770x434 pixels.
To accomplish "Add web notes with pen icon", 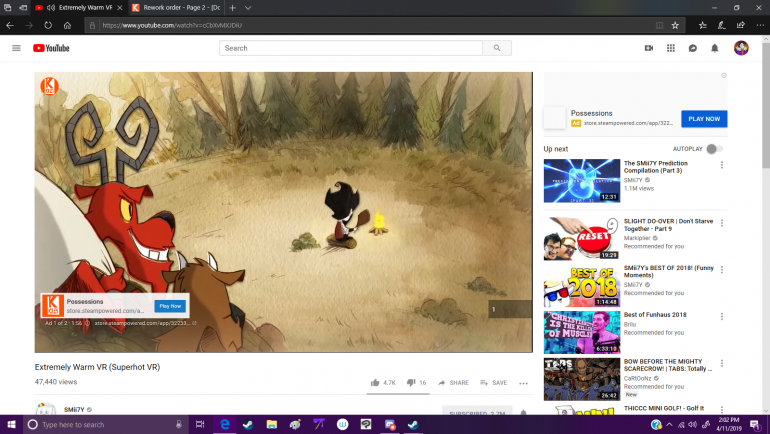I will (721, 25).
